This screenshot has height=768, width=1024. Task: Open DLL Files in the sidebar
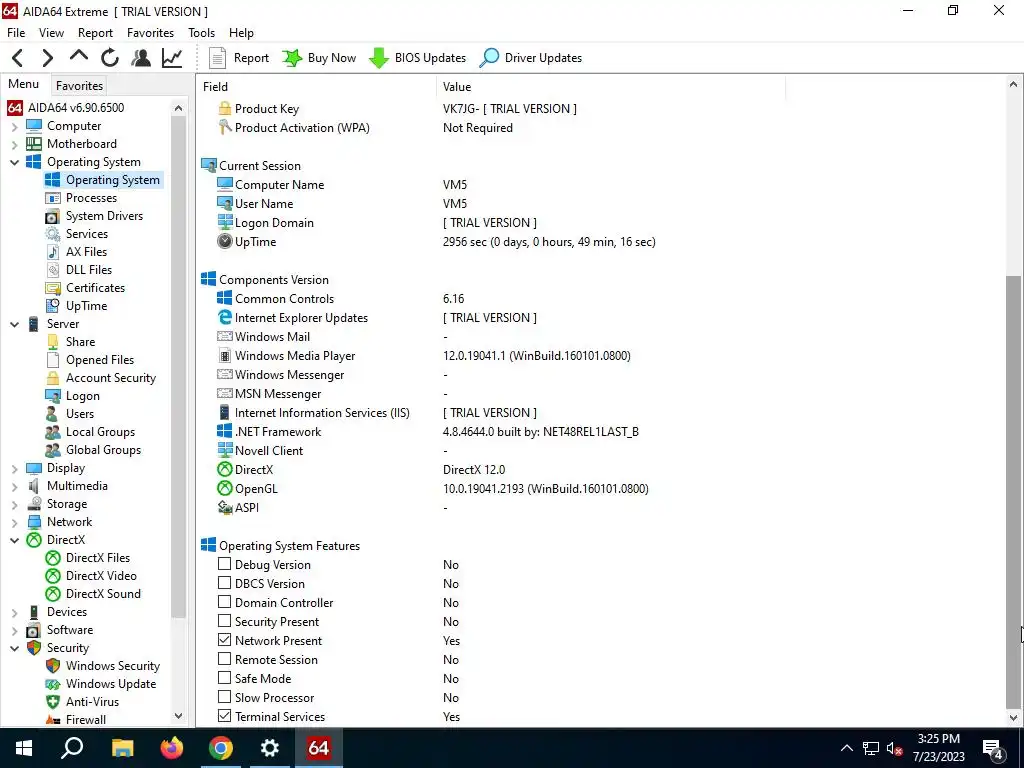coord(89,270)
